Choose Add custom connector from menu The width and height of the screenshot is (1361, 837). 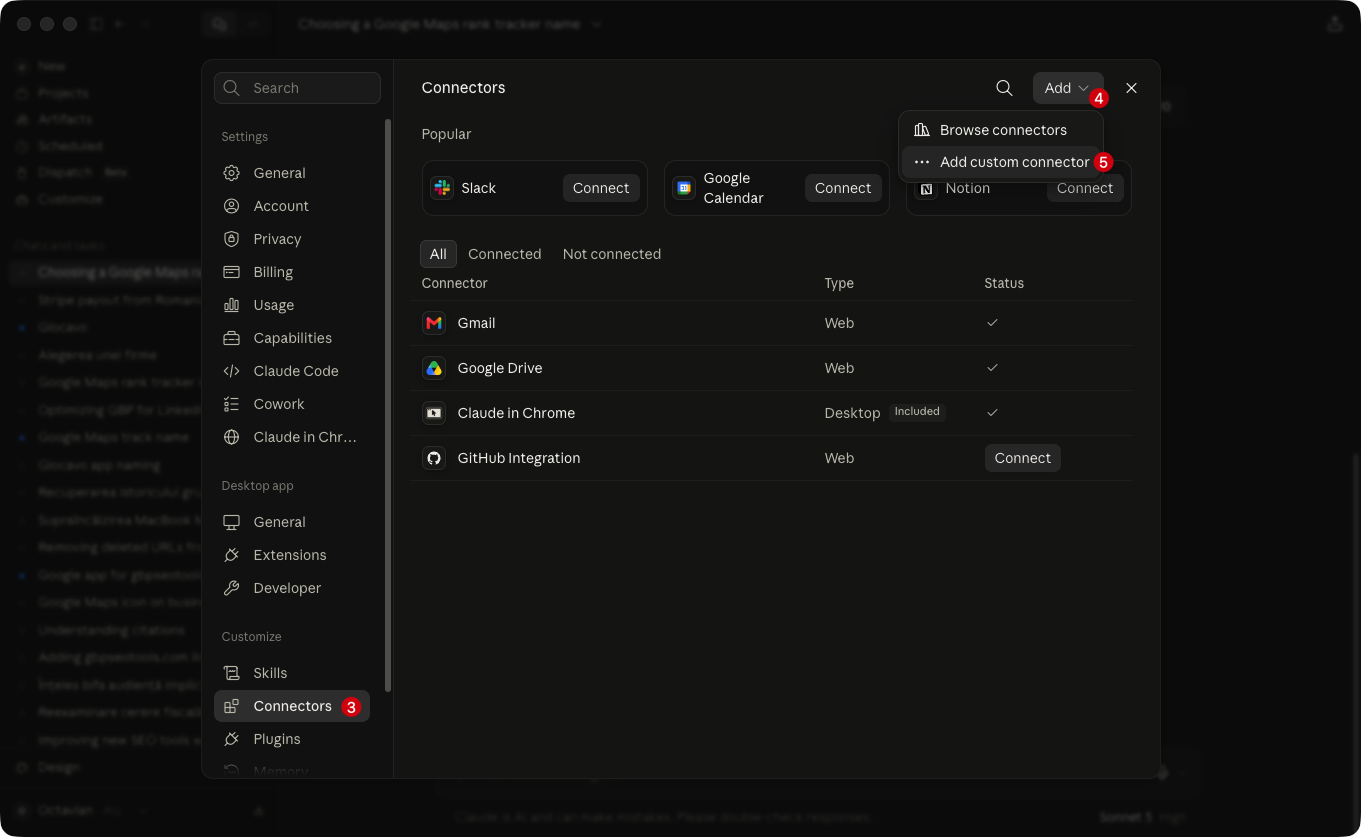(1001, 162)
